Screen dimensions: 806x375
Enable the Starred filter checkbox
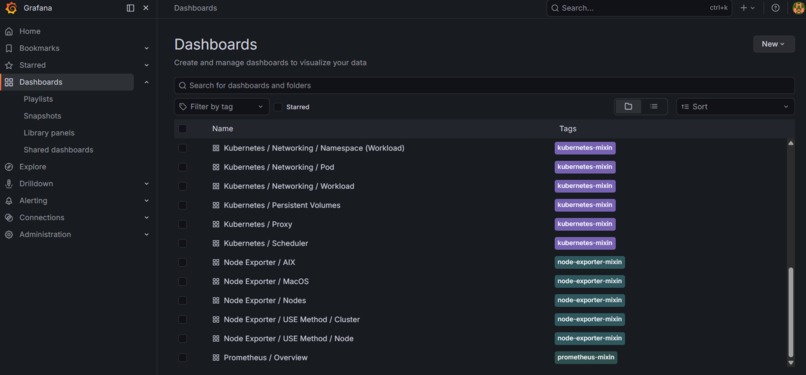point(278,107)
